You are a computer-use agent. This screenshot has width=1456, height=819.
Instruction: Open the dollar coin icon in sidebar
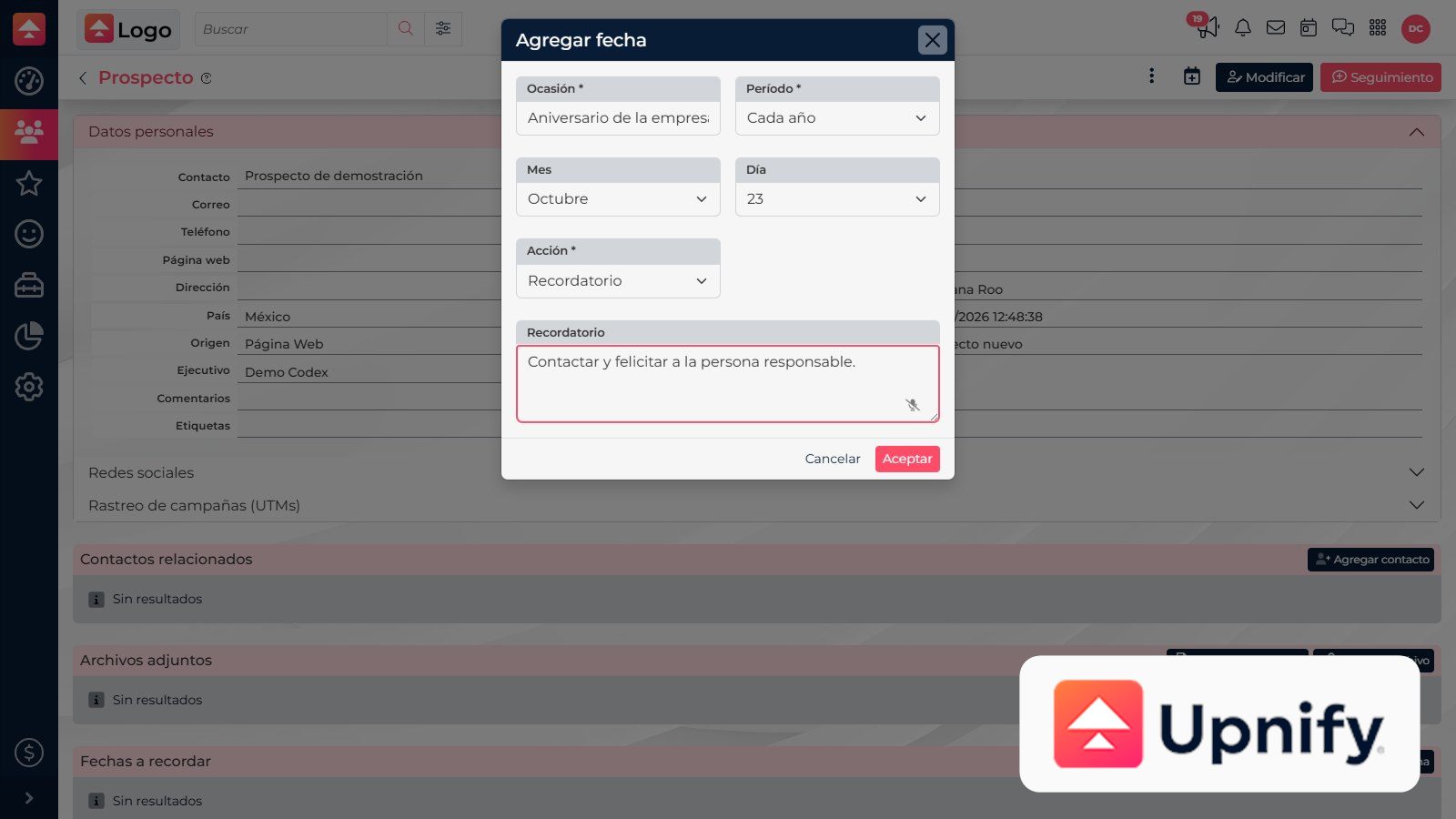tap(29, 753)
